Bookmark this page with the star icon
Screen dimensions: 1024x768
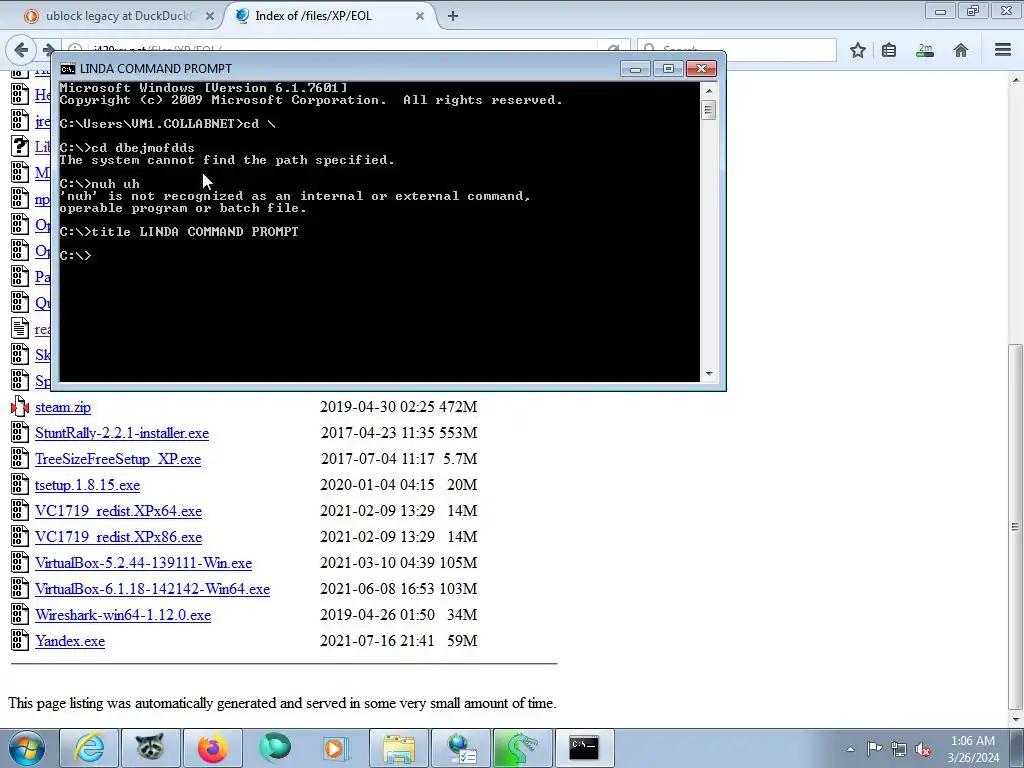pos(857,50)
